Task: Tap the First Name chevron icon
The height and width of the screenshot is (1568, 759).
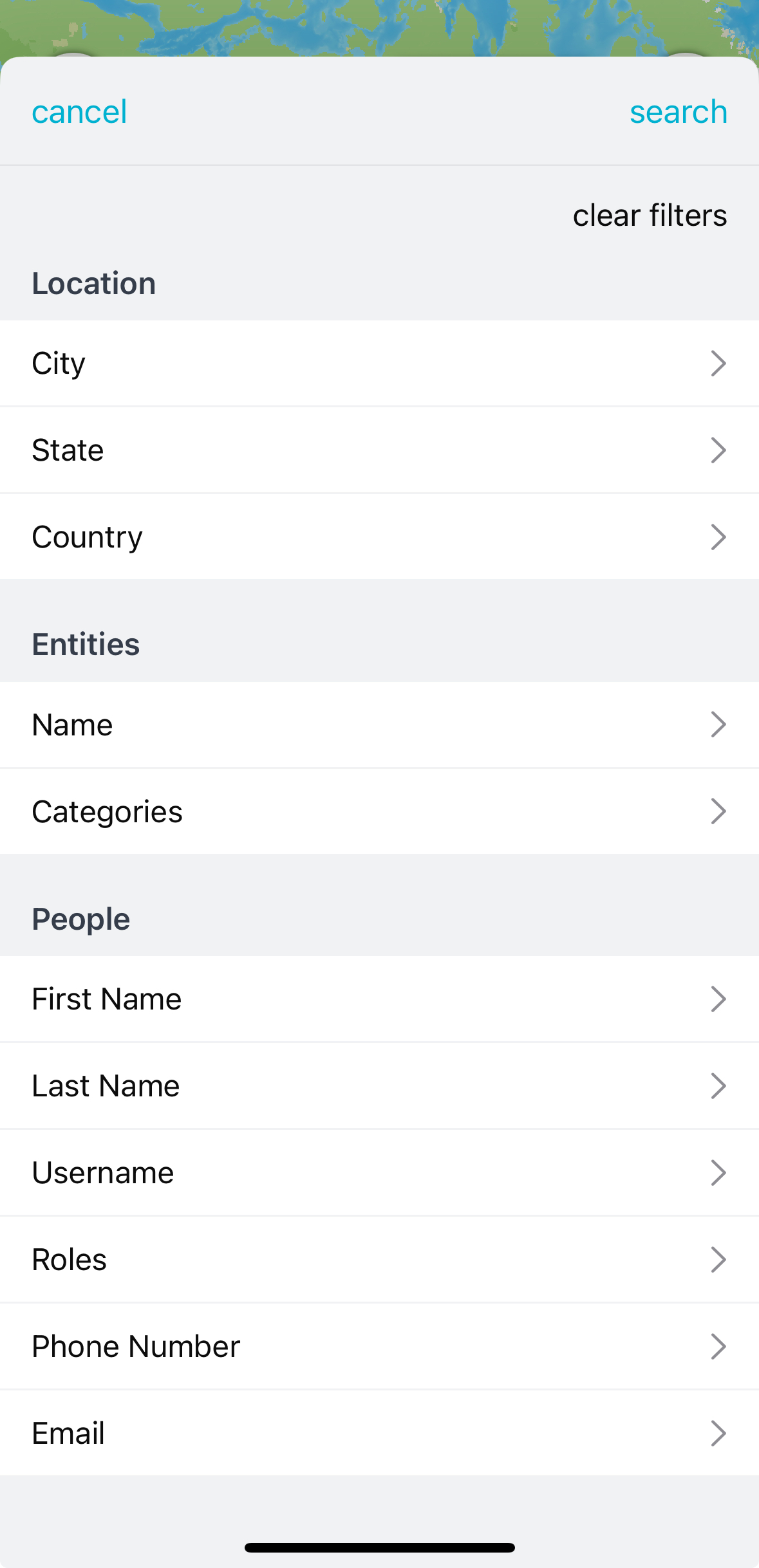Action: [718, 999]
